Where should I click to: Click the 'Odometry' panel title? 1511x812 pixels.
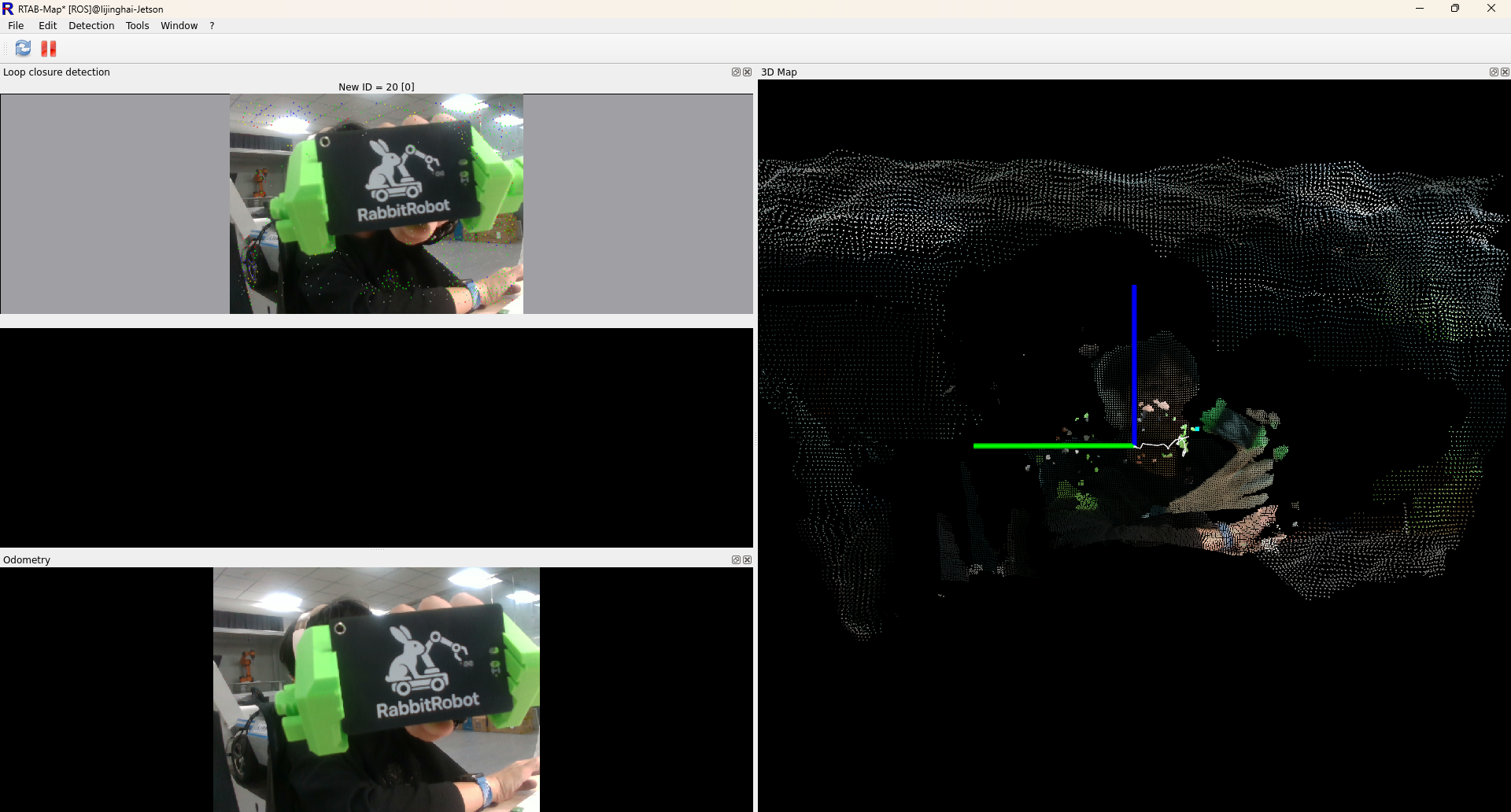27,560
